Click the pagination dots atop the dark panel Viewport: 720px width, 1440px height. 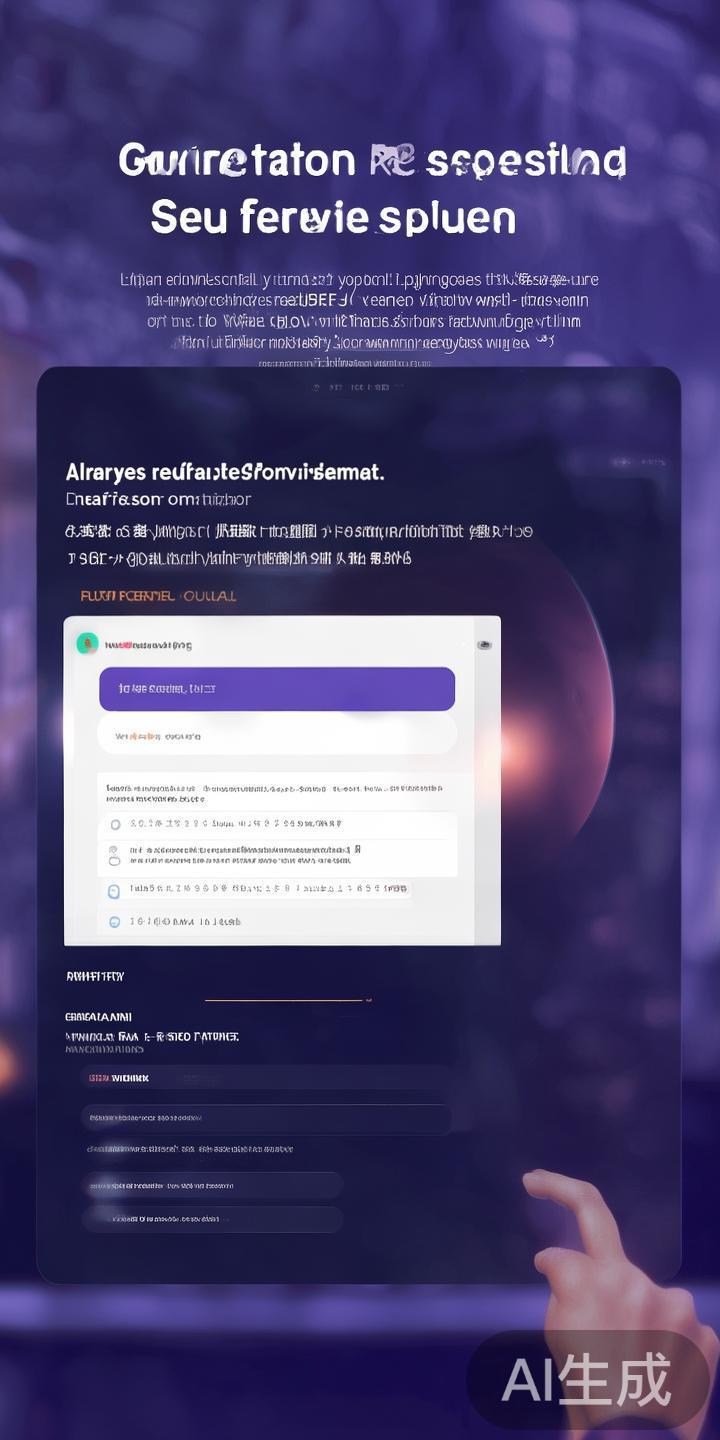pos(358,386)
